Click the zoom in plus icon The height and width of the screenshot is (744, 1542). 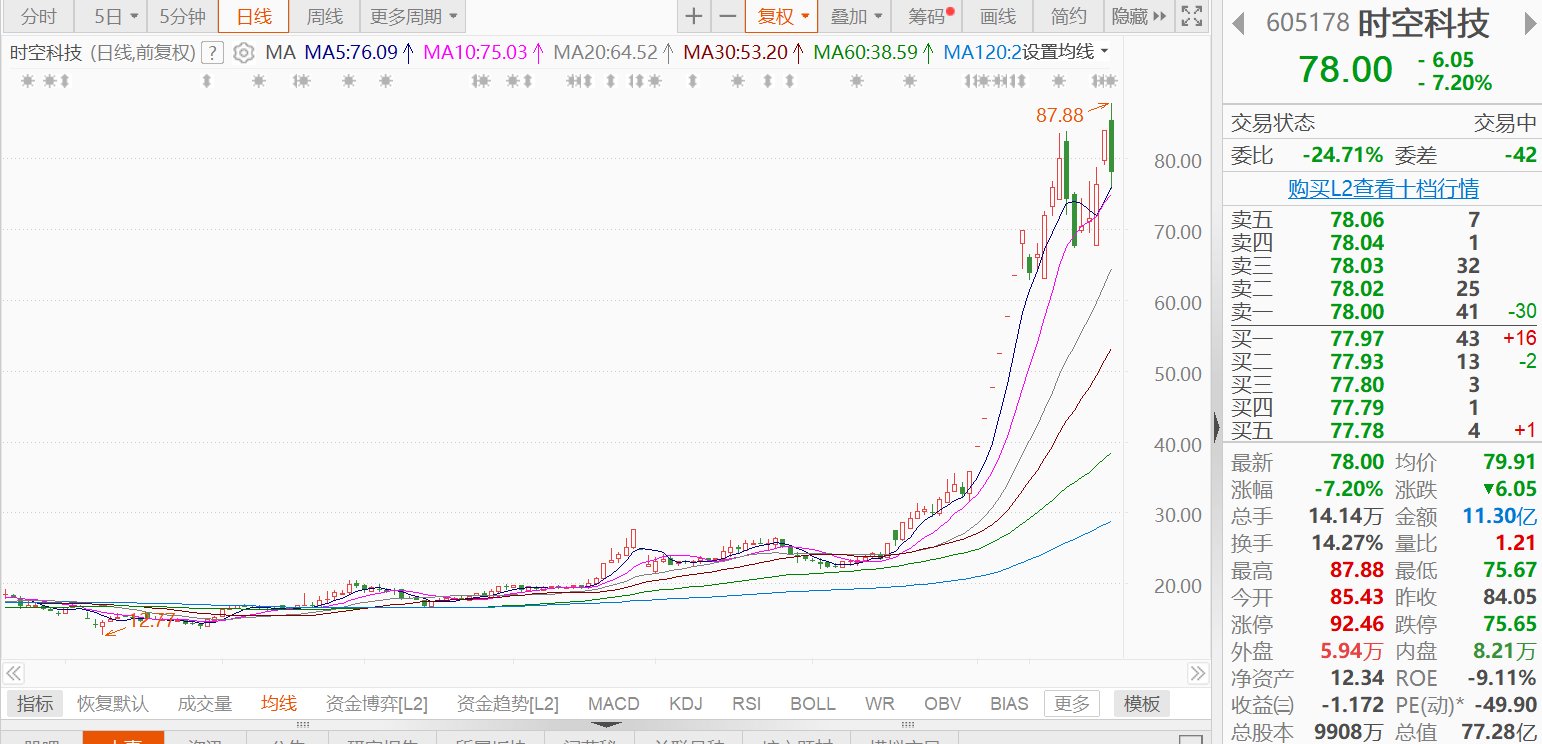[694, 16]
